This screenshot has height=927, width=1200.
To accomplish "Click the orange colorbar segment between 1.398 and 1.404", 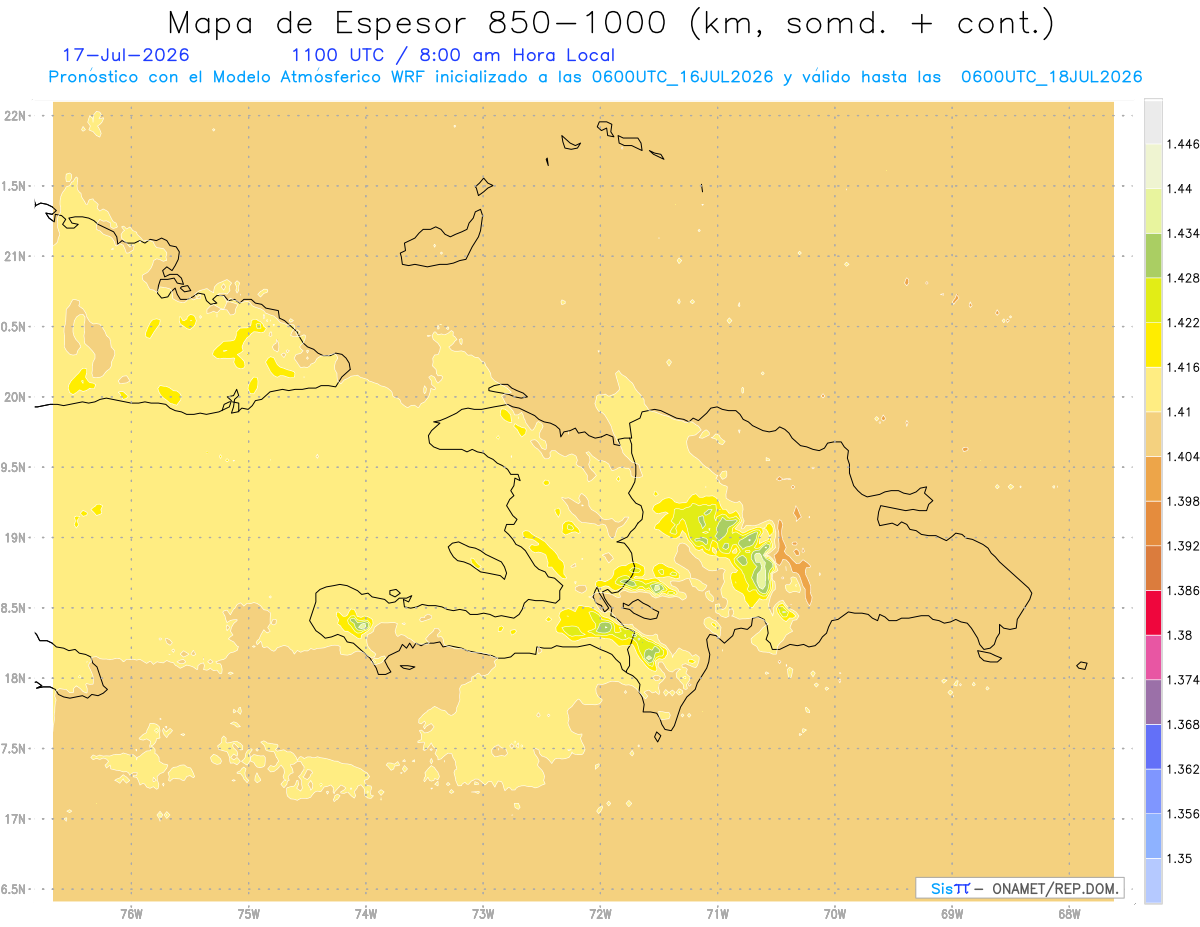I will pyautogui.click(x=1153, y=479).
